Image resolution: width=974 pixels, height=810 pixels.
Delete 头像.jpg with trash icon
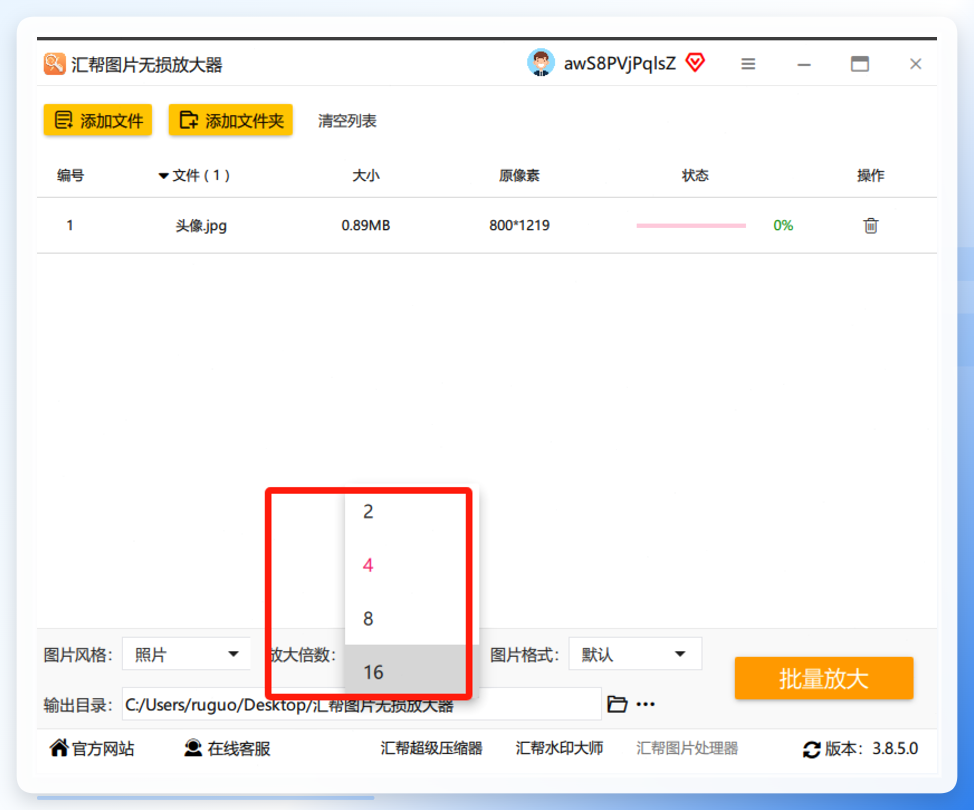[870, 225]
